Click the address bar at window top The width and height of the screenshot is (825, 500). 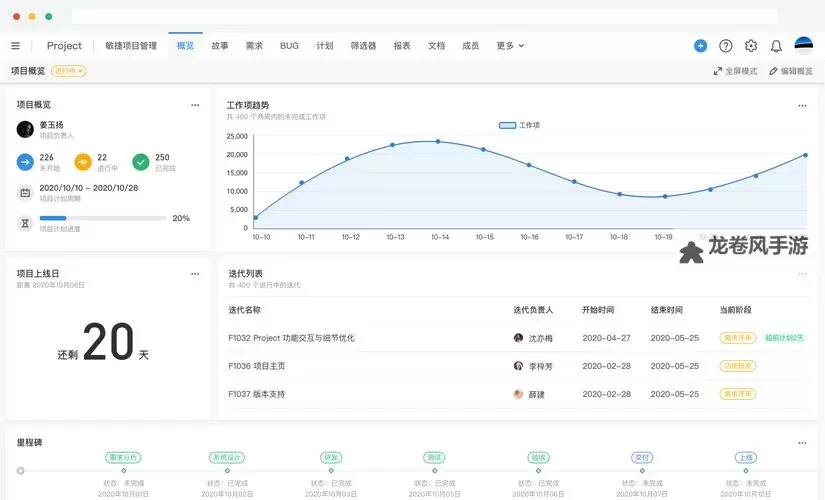[x=424, y=16]
